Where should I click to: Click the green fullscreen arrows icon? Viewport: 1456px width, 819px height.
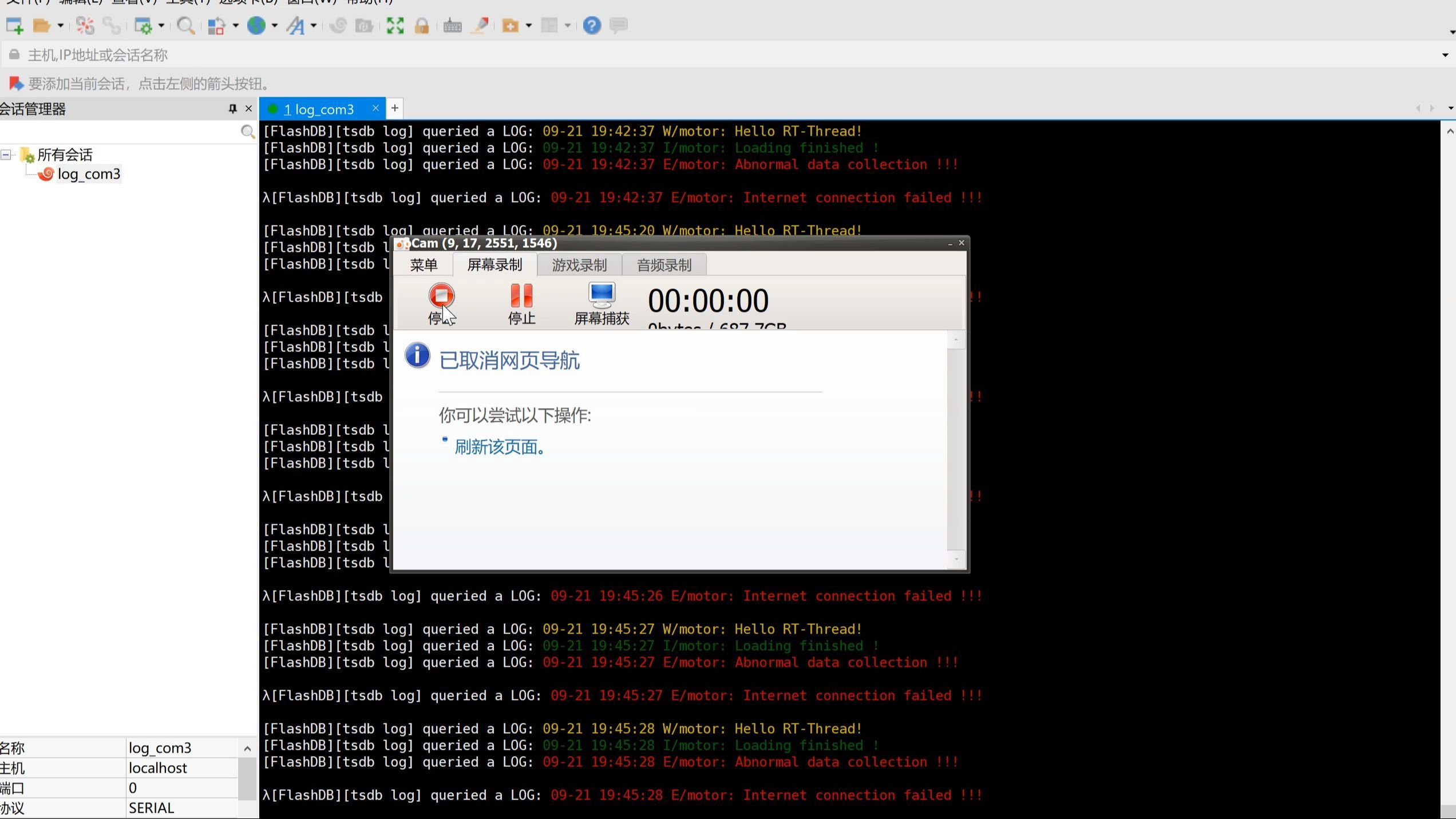tap(395, 26)
